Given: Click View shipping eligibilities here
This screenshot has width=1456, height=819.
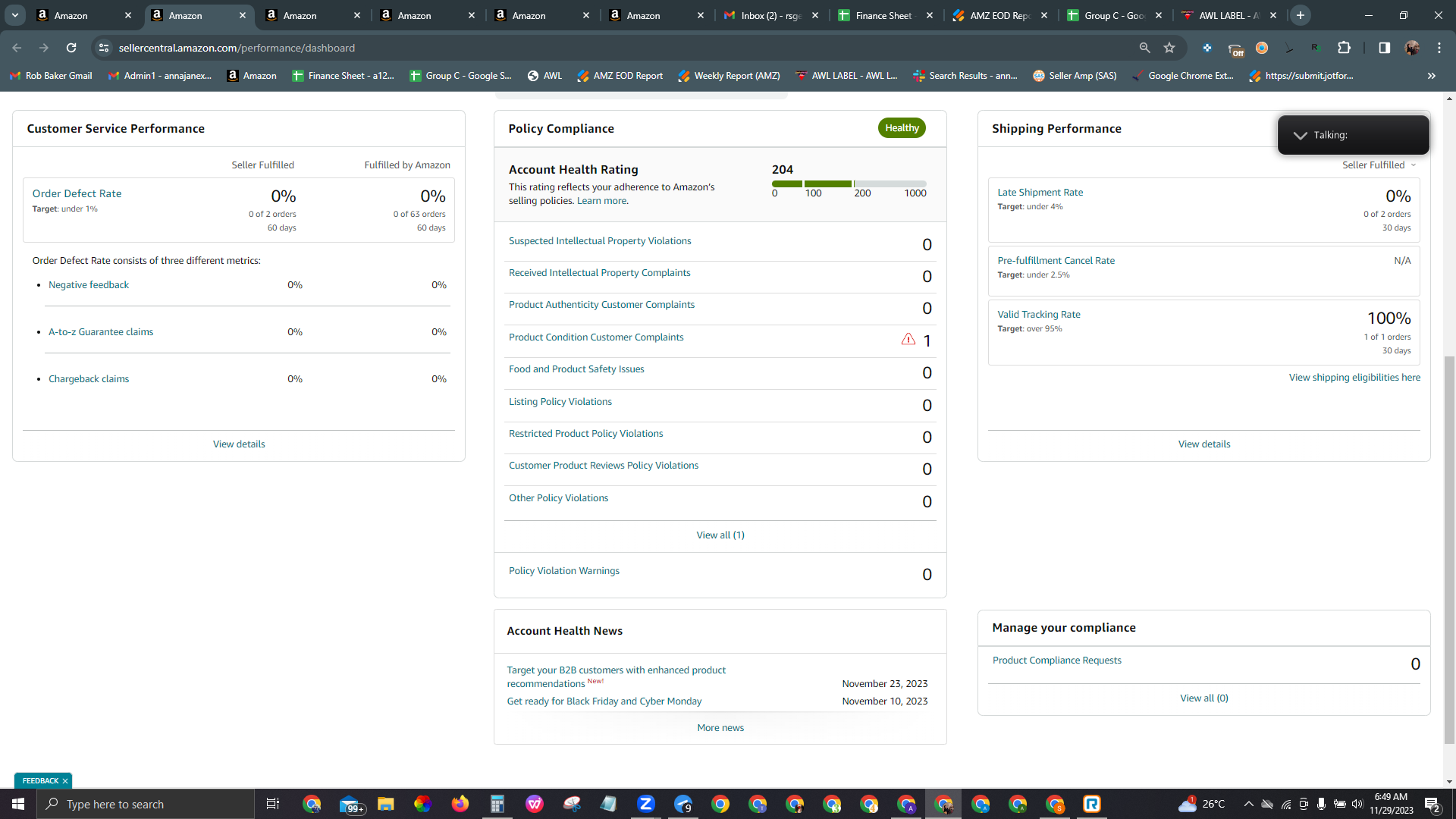Looking at the screenshot, I should click(x=1354, y=378).
